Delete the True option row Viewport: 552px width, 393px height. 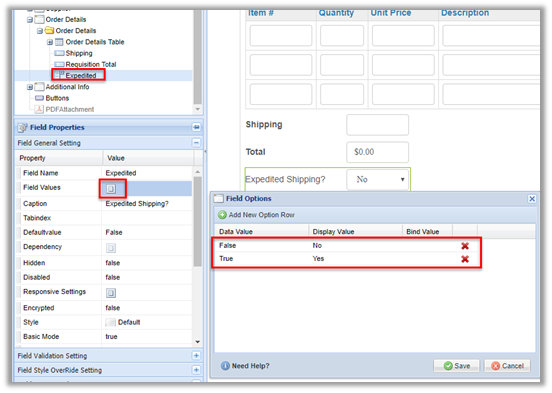[465, 259]
